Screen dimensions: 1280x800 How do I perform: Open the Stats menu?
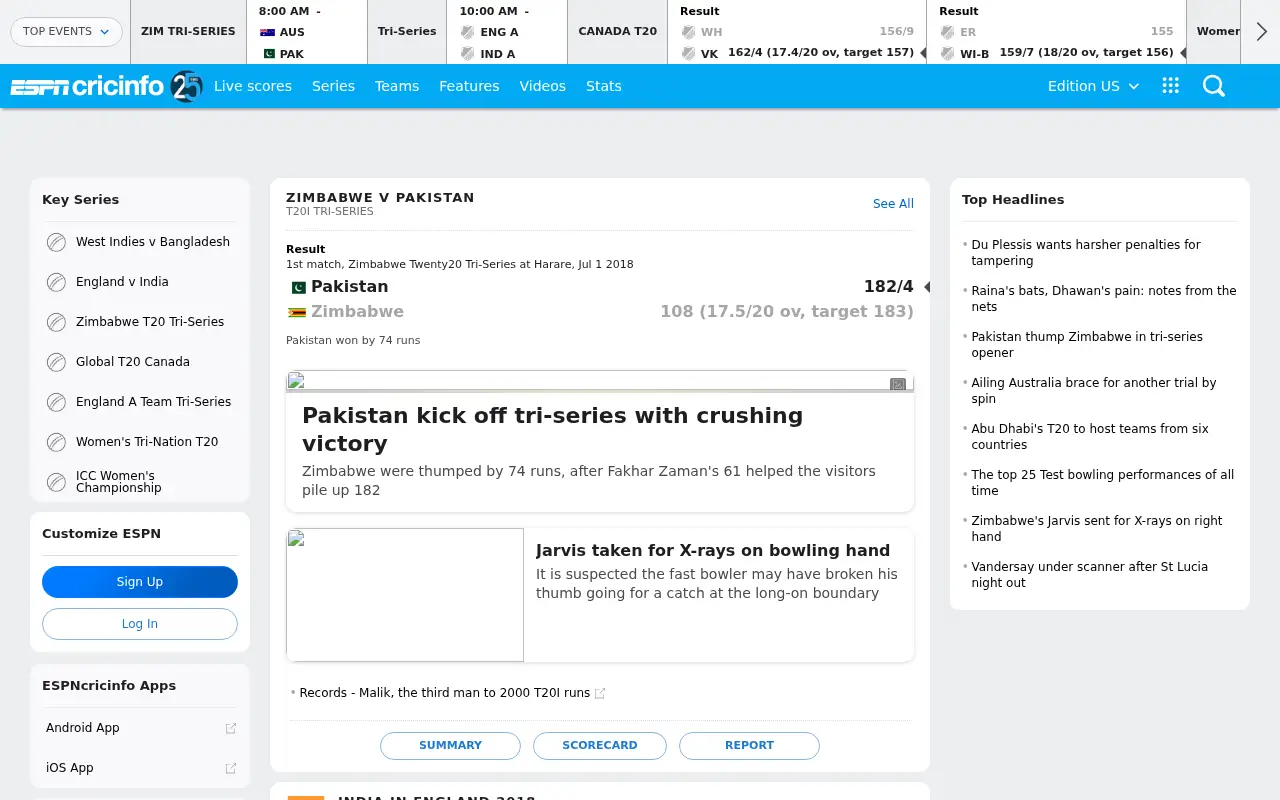coord(604,86)
